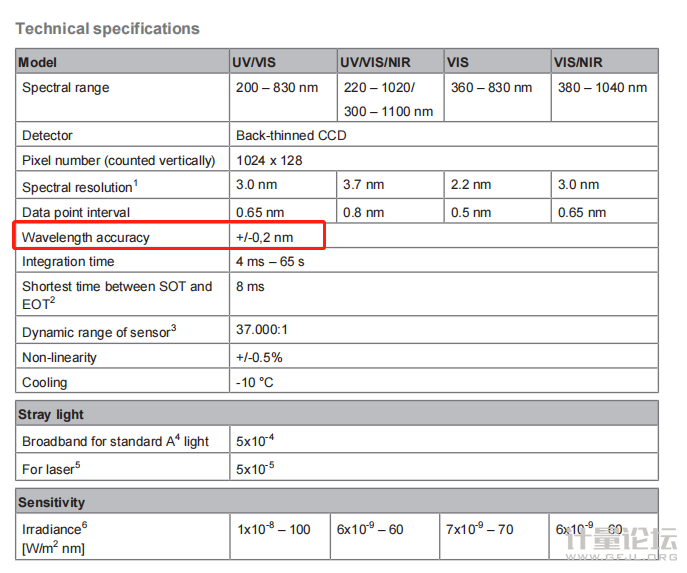Select the Stray light section header
687x573 pixels.
point(51,414)
